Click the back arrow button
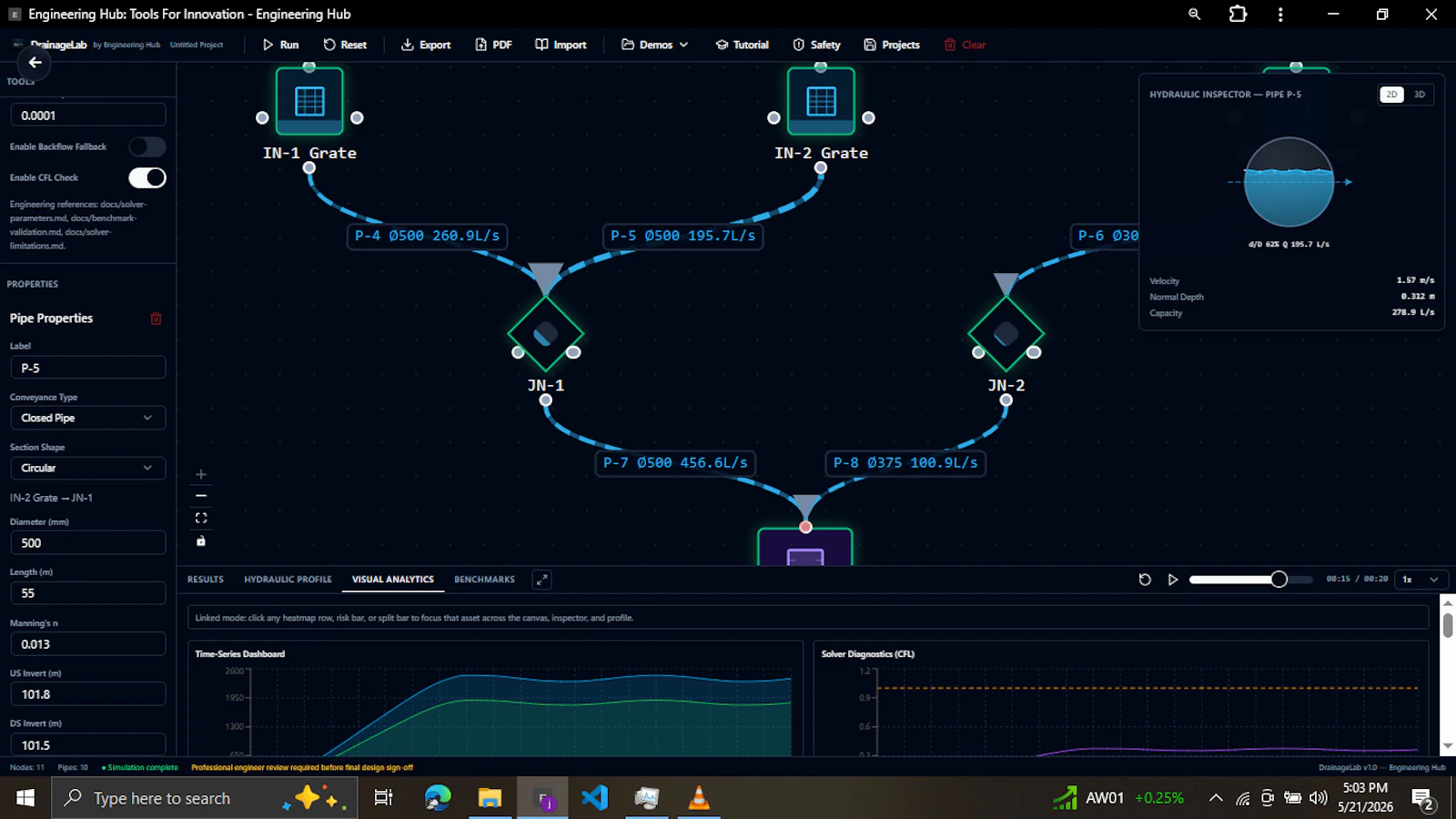1456x819 pixels. pos(35,62)
